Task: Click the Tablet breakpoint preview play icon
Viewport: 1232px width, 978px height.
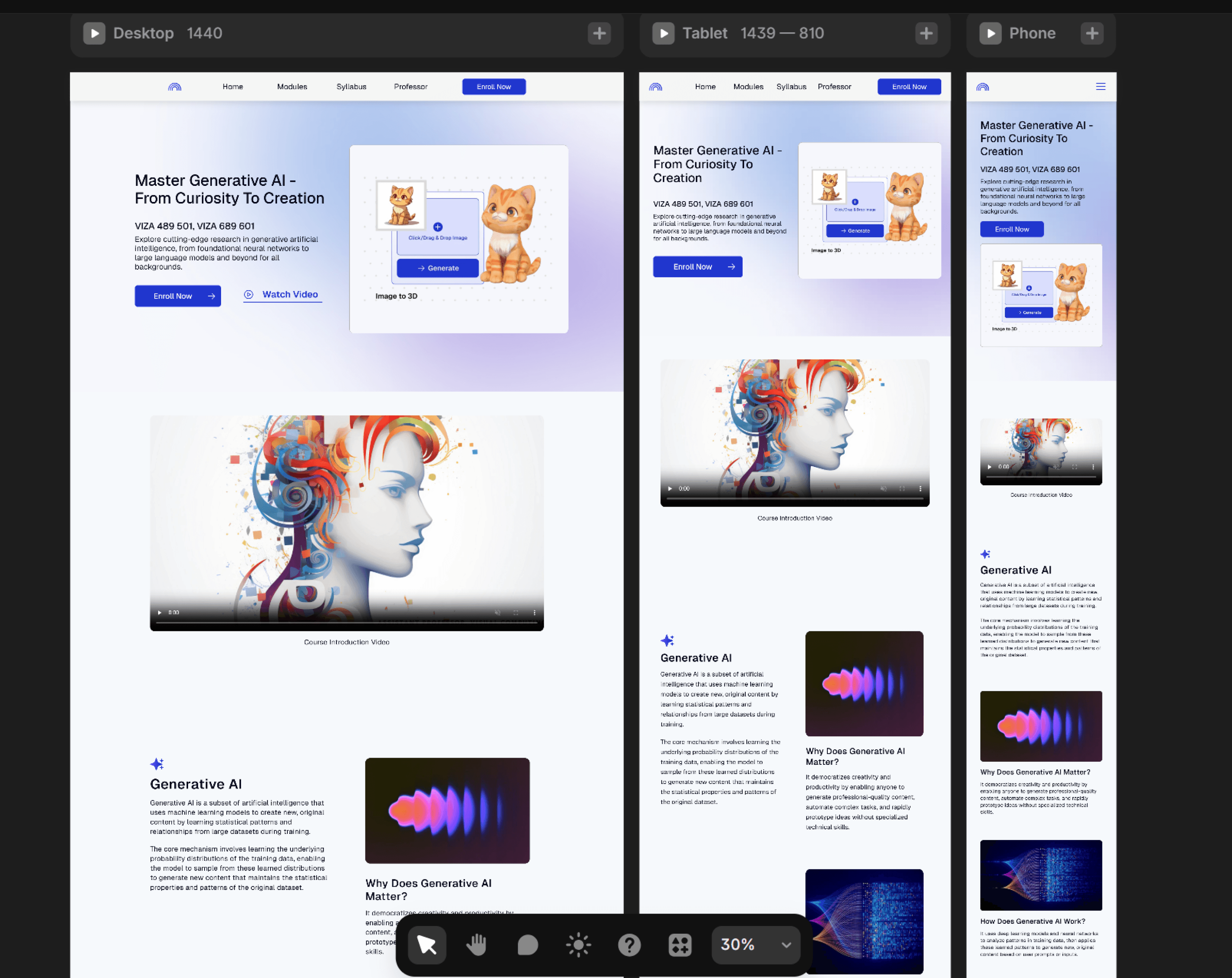Action: 664,33
